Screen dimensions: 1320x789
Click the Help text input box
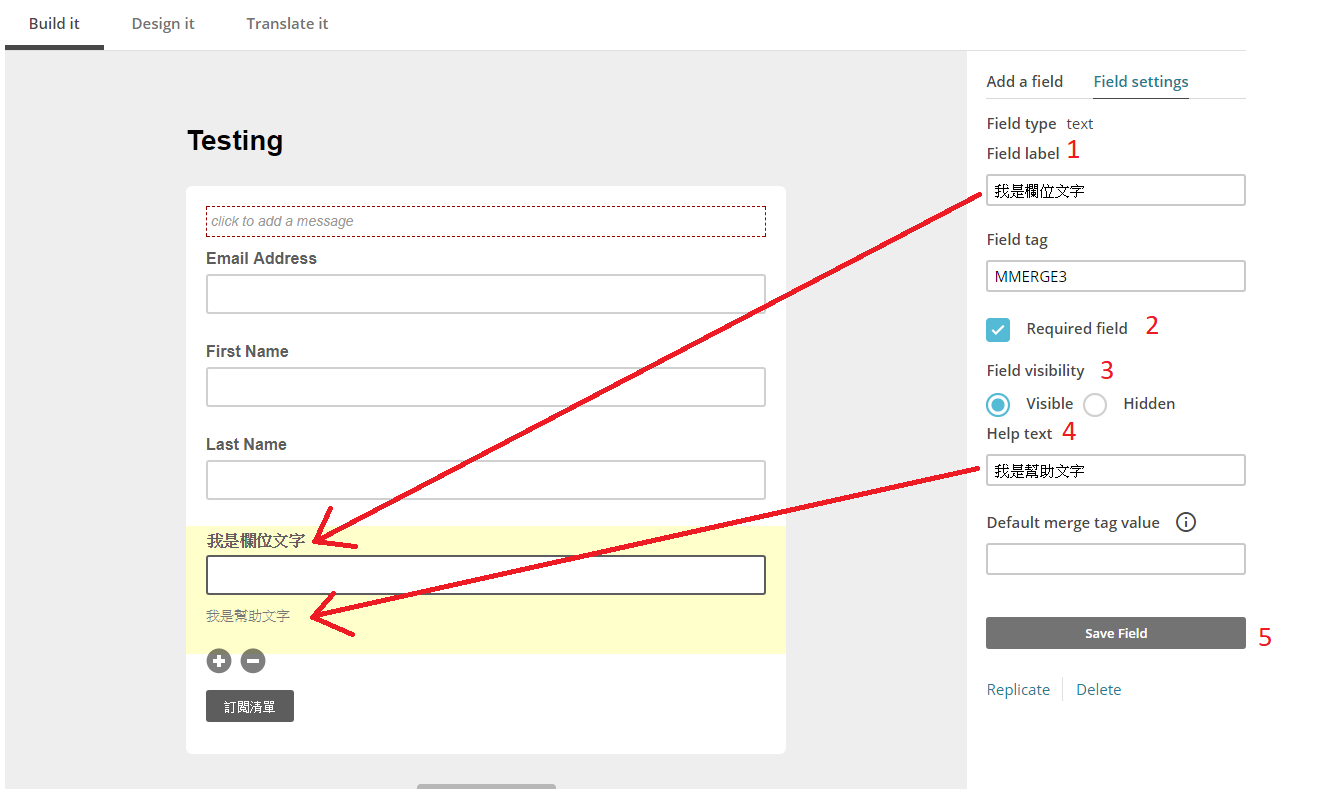(1116, 470)
